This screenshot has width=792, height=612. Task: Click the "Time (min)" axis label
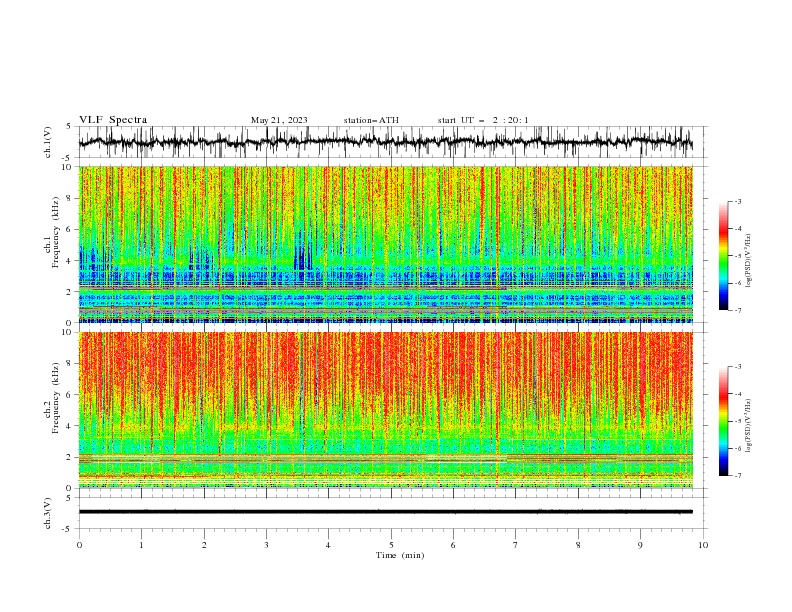click(400, 555)
